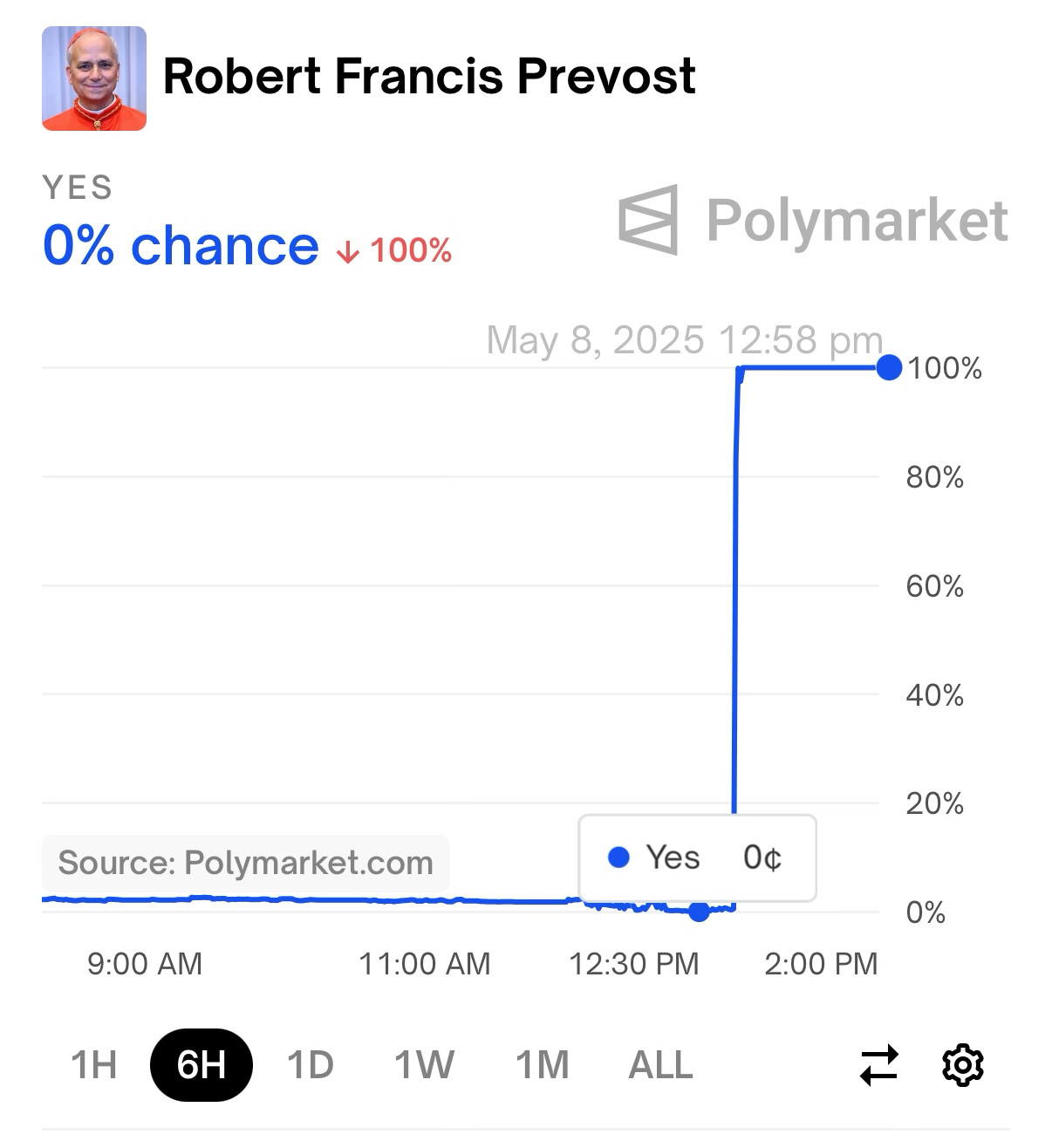Screen dimensions: 1052x1148
Task: Click the 0% data point dot
Action: (699, 912)
